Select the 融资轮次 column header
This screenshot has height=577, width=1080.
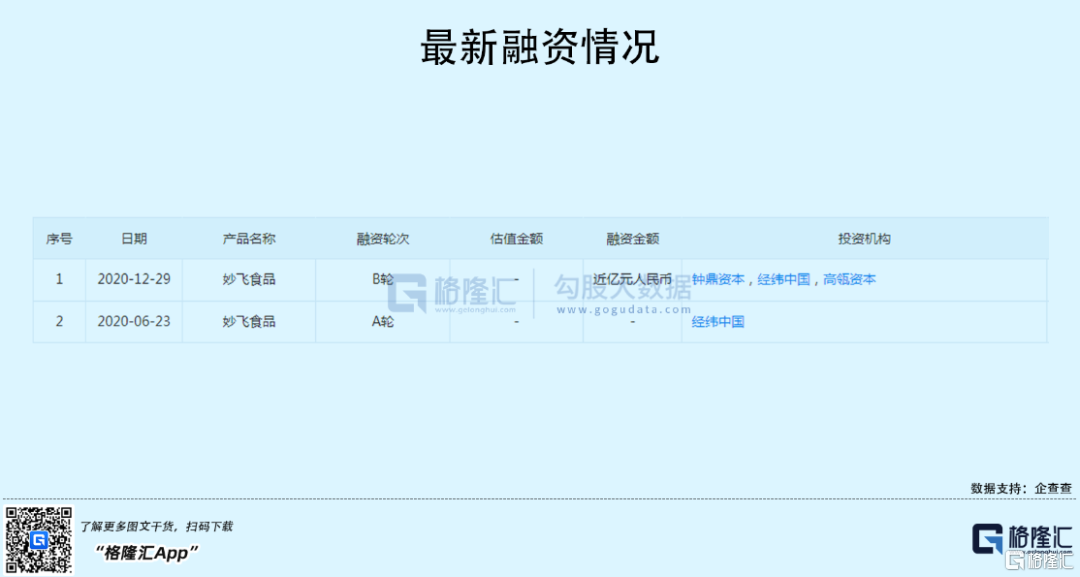382,239
